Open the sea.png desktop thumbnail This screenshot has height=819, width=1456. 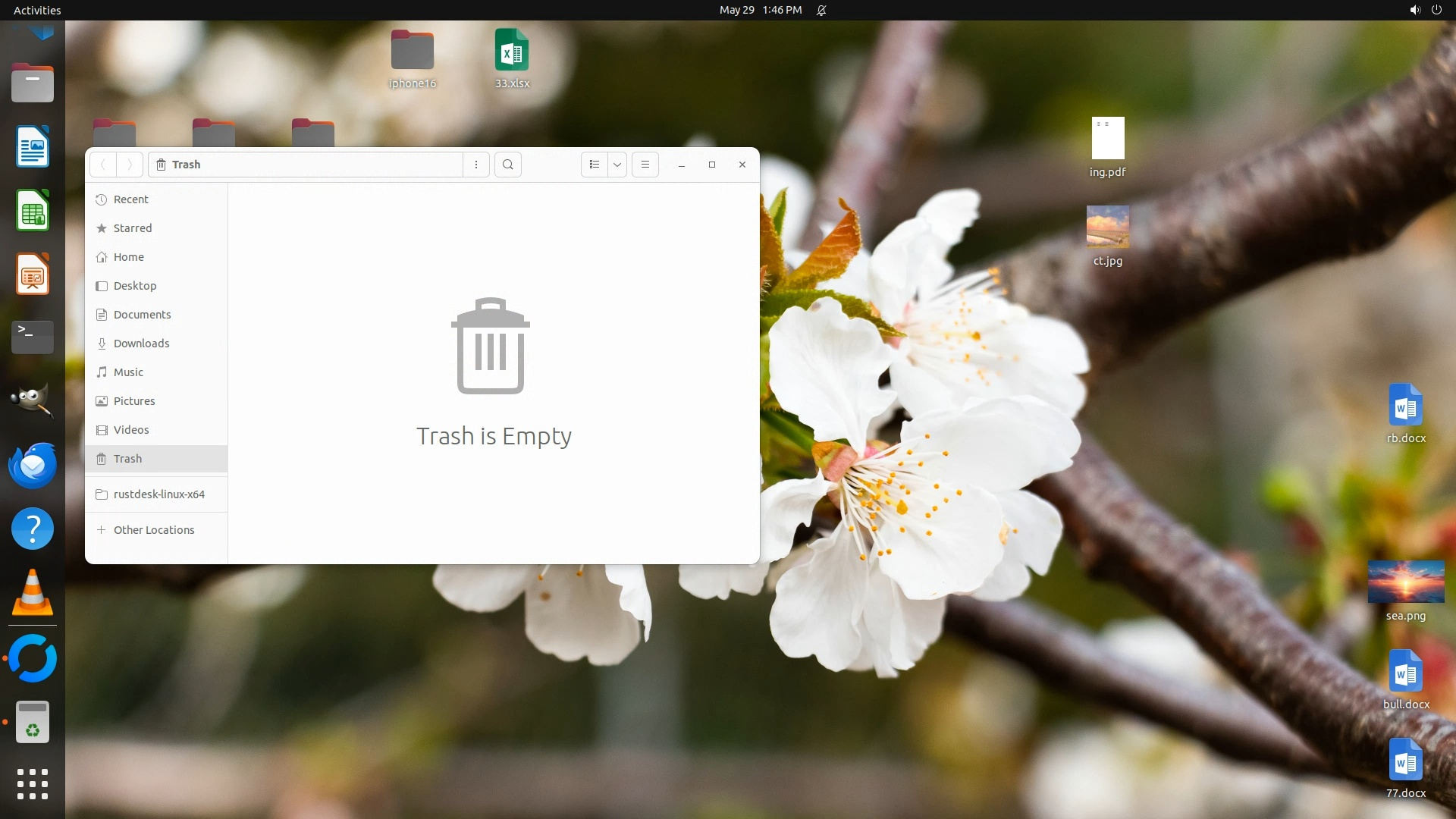click(1405, 582)
